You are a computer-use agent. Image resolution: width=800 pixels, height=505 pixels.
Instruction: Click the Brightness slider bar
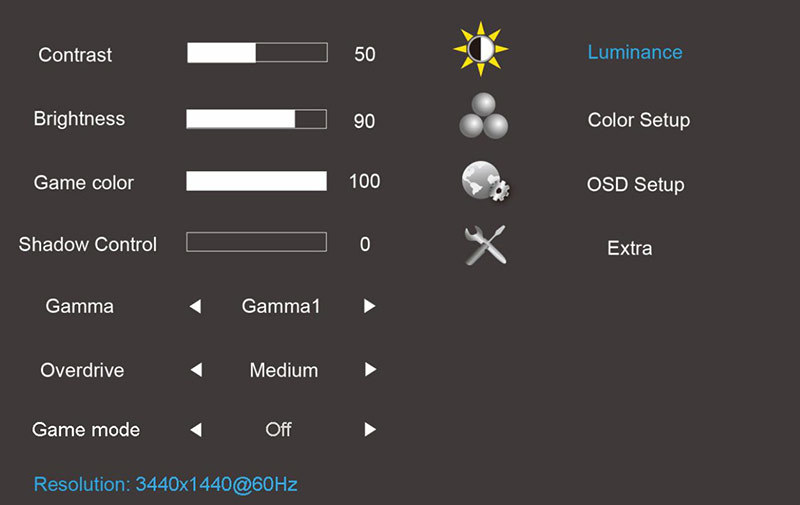click(x=256, y=119)
